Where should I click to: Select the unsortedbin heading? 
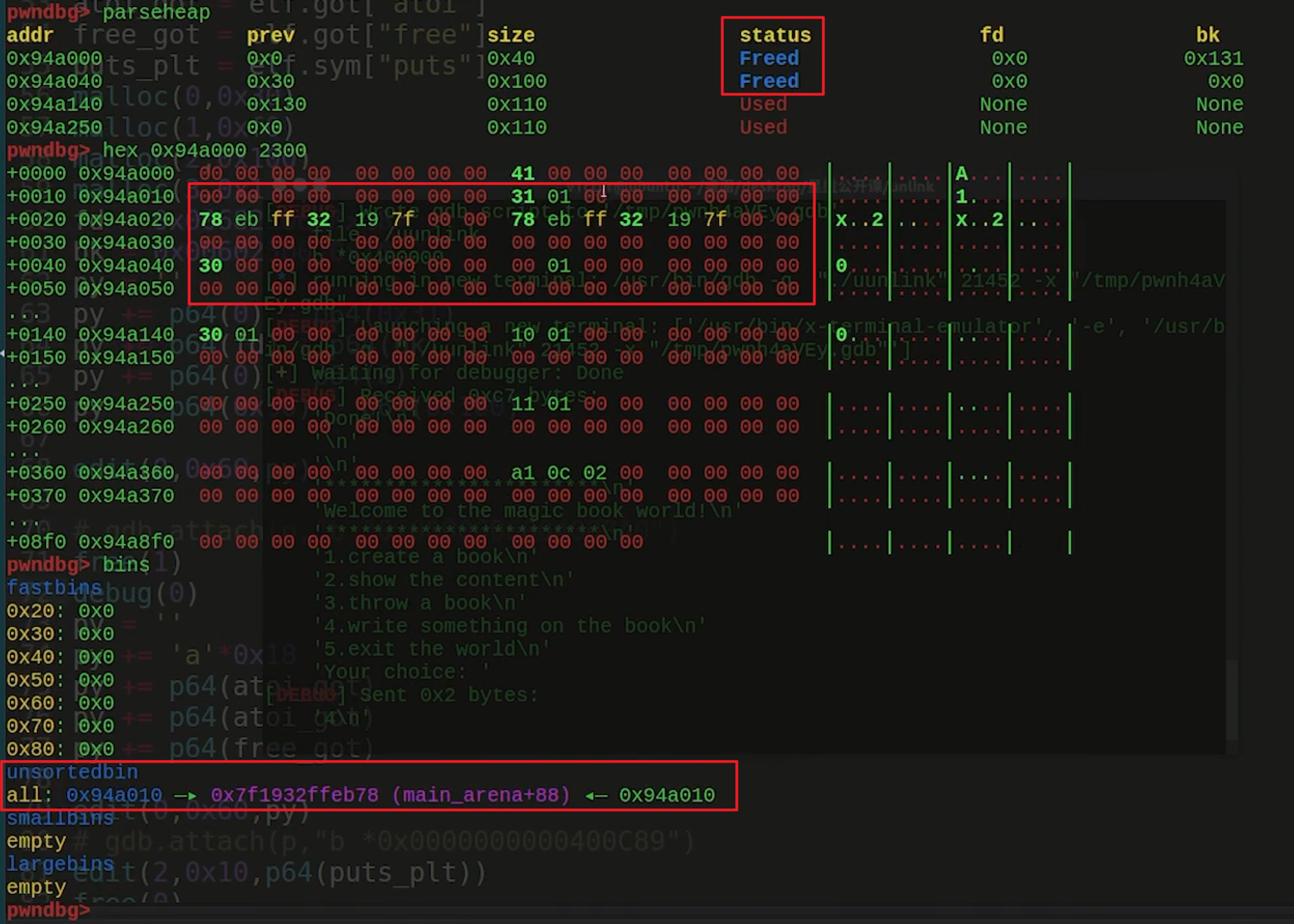[x=72, y=772]
